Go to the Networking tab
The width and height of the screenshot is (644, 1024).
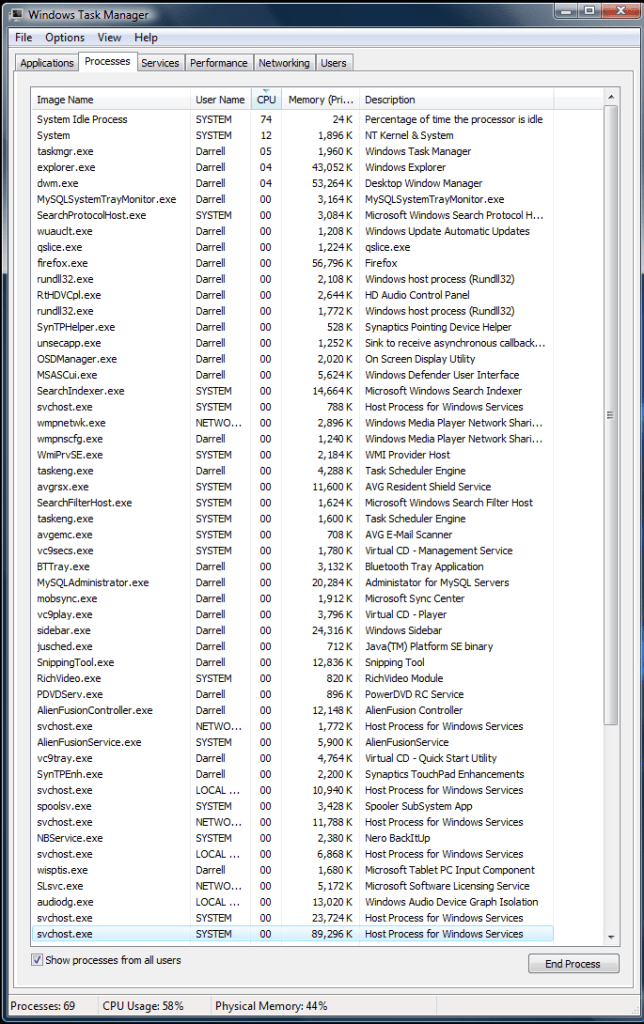point(284,63)
